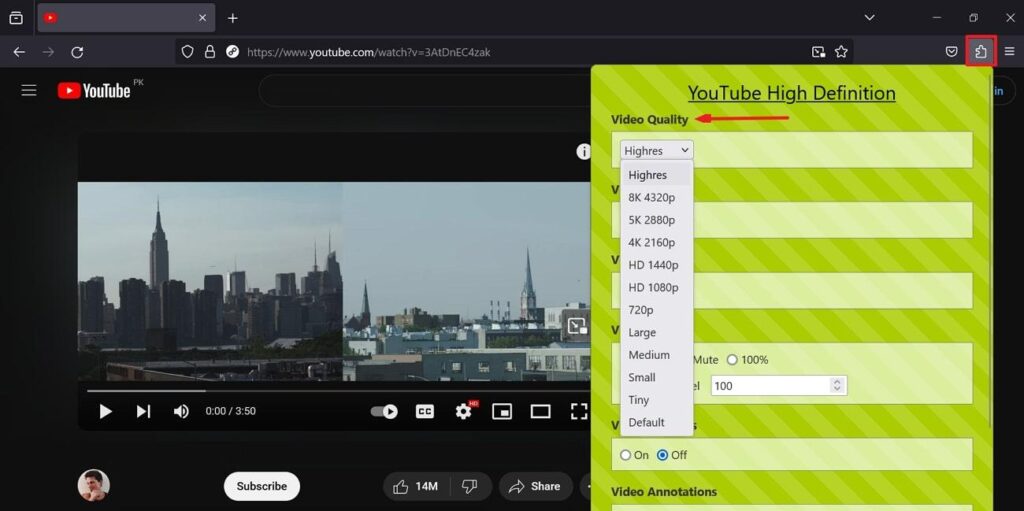1024x511 pixels.
Task: Select 4K 2160p quality option
Action: coord(656,242)
